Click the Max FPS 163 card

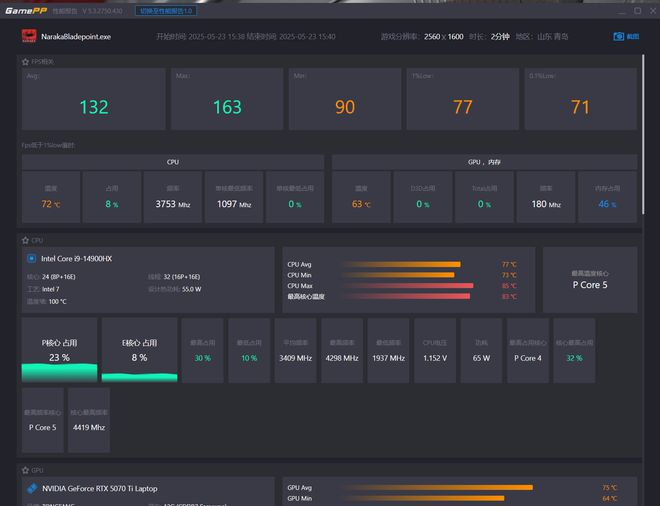227,99
